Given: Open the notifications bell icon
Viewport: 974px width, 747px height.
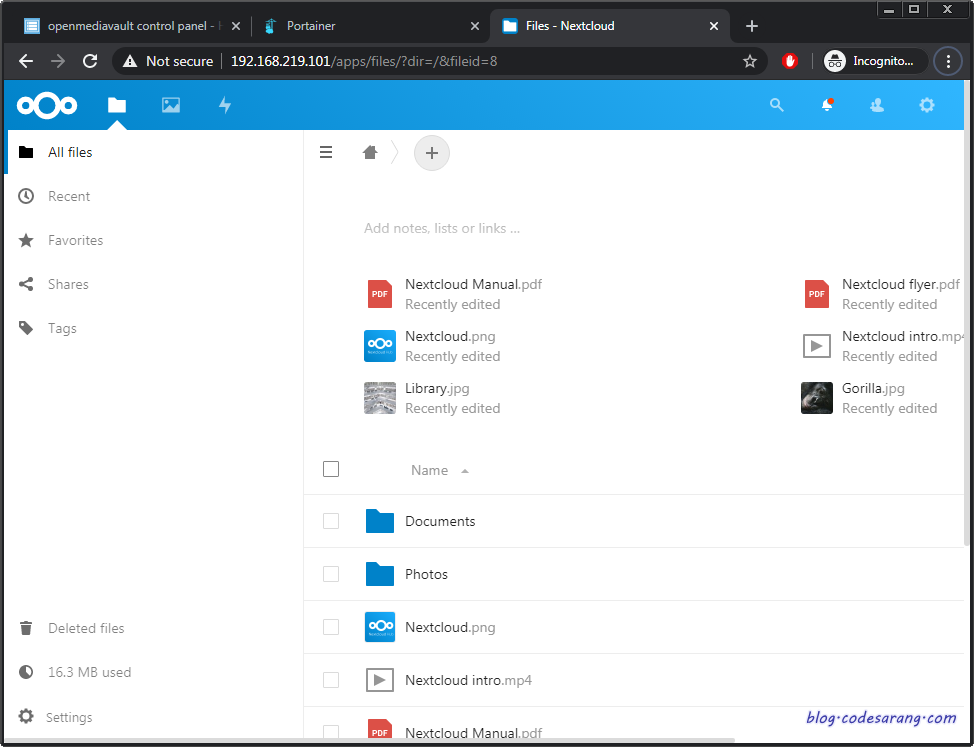Looking at the screenshot, I should click(827, 105).
